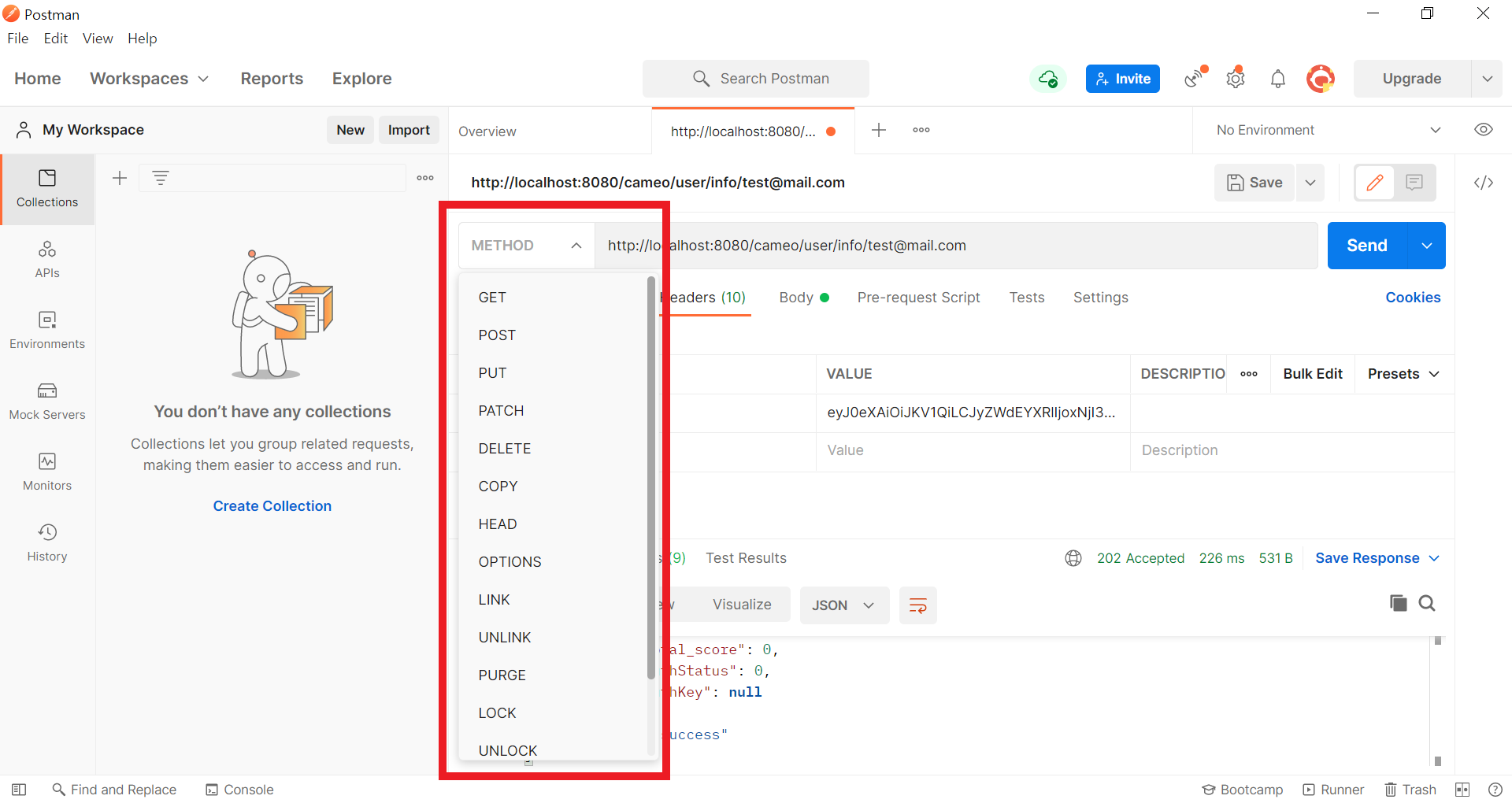Open a new request tab with plus

tap(879, 130)
